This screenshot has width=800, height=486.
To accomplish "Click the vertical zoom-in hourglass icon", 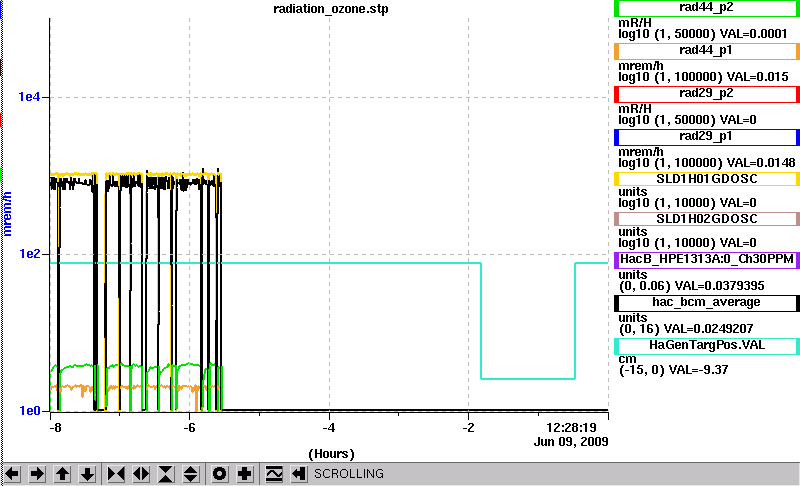I will click(166, 474).
